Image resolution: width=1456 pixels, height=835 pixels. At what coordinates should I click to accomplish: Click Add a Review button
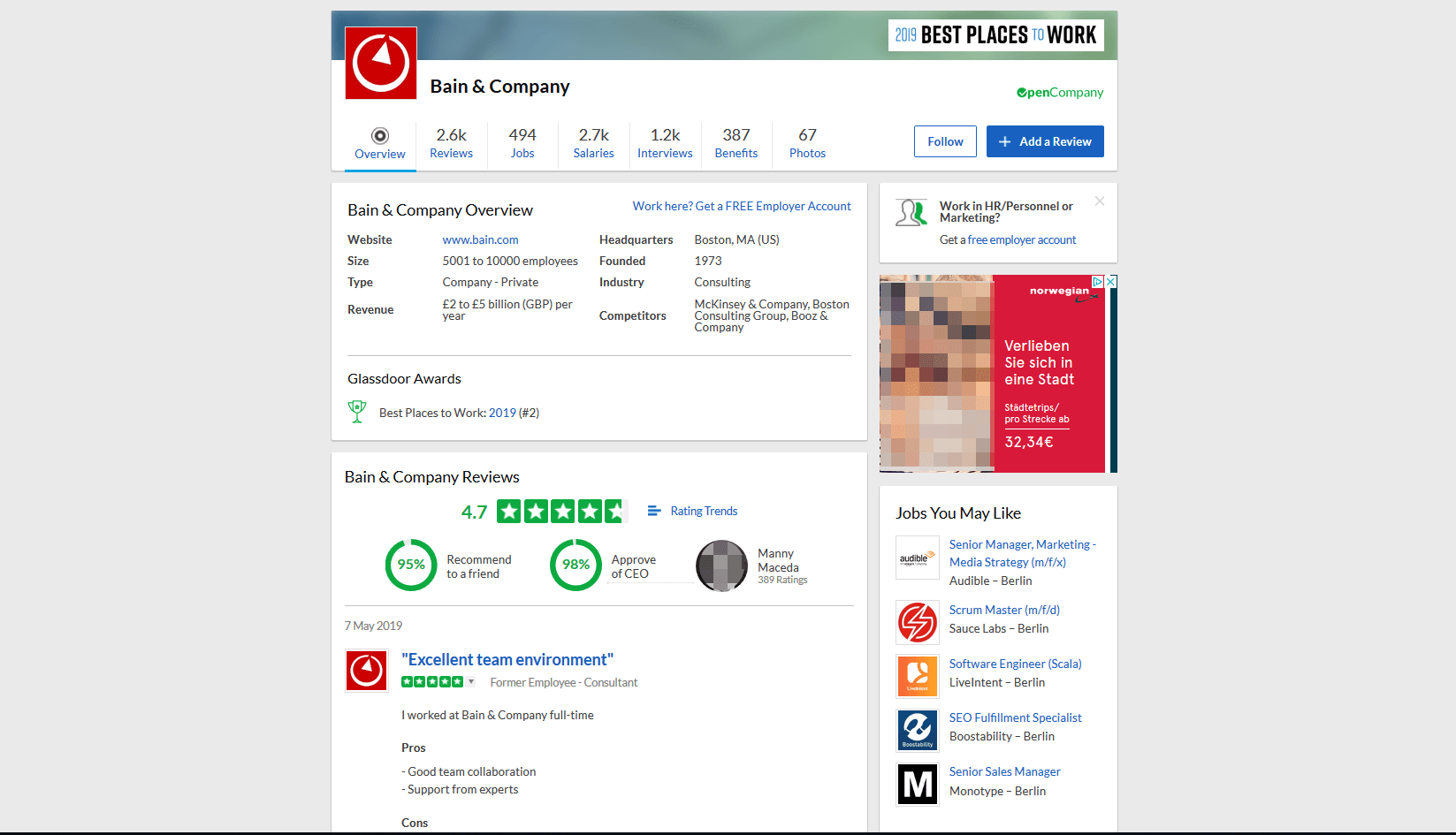point(1044,141)
